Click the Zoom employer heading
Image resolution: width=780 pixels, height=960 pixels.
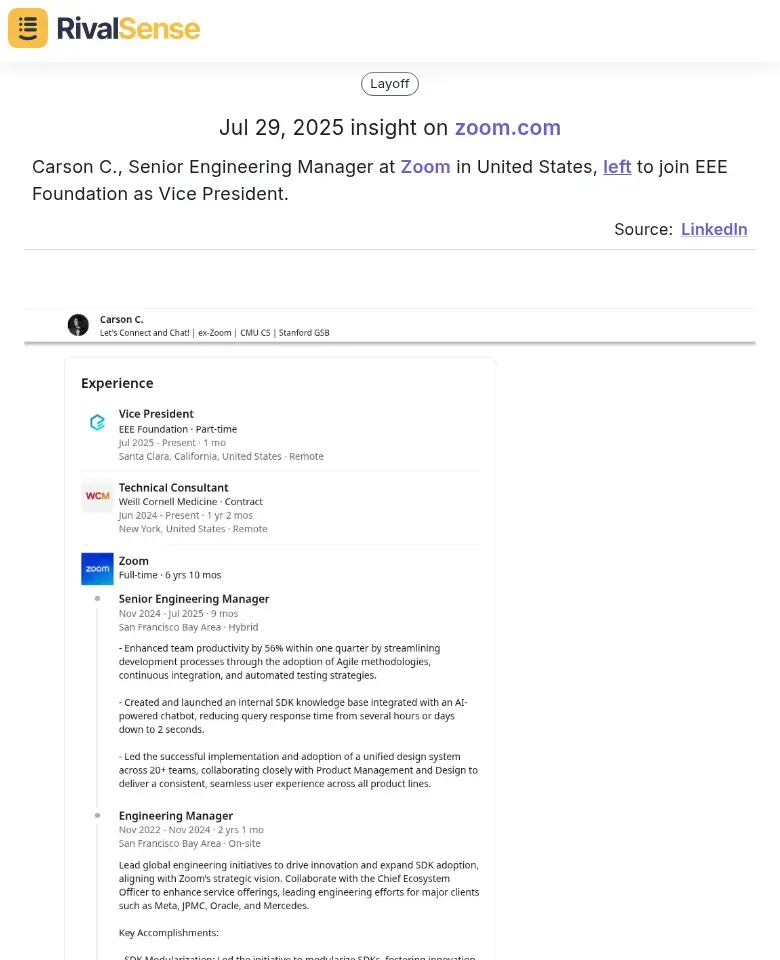click(x=133, y=561)
